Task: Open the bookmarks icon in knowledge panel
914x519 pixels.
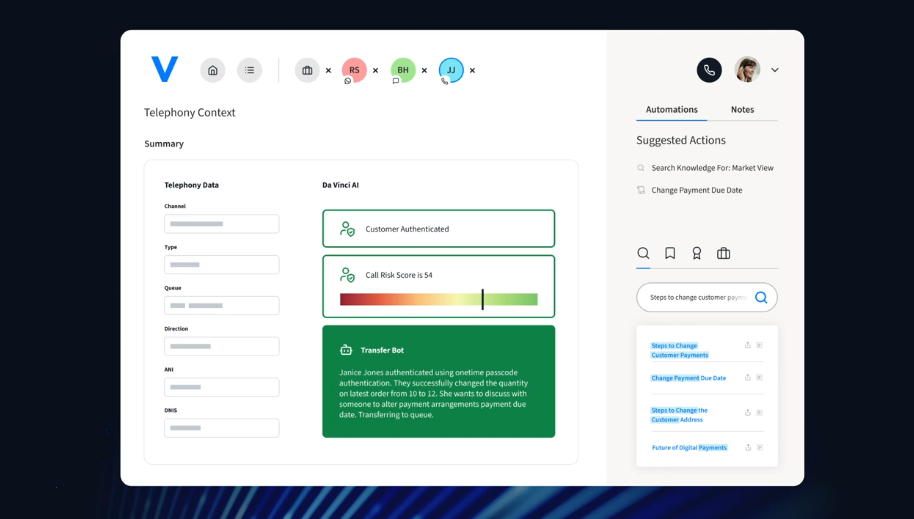Action: pos(670,254)
